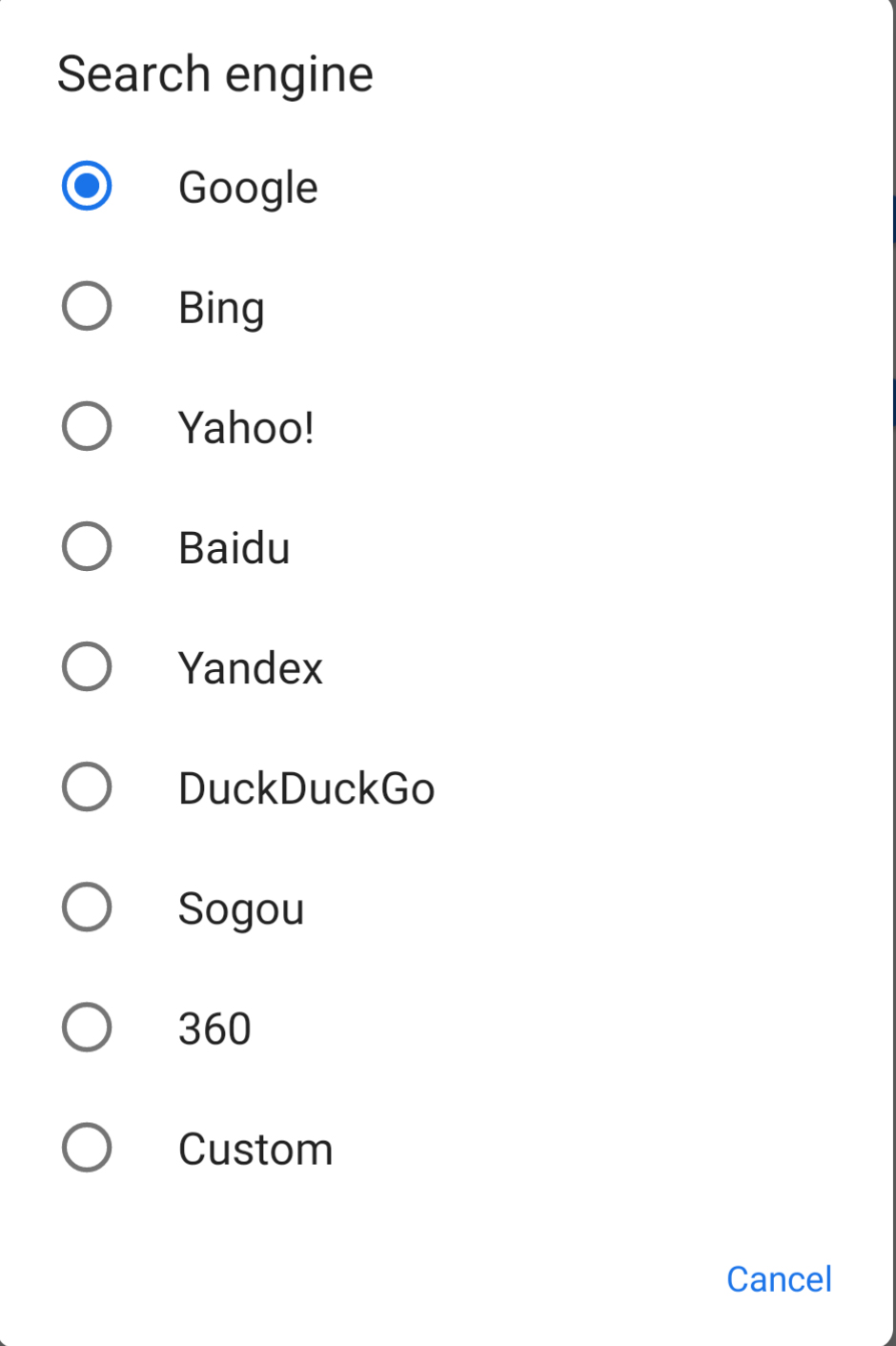This screenshot has width=896, height=1346.
Task: Click the Cancel button
Action: pos(779,1279)
